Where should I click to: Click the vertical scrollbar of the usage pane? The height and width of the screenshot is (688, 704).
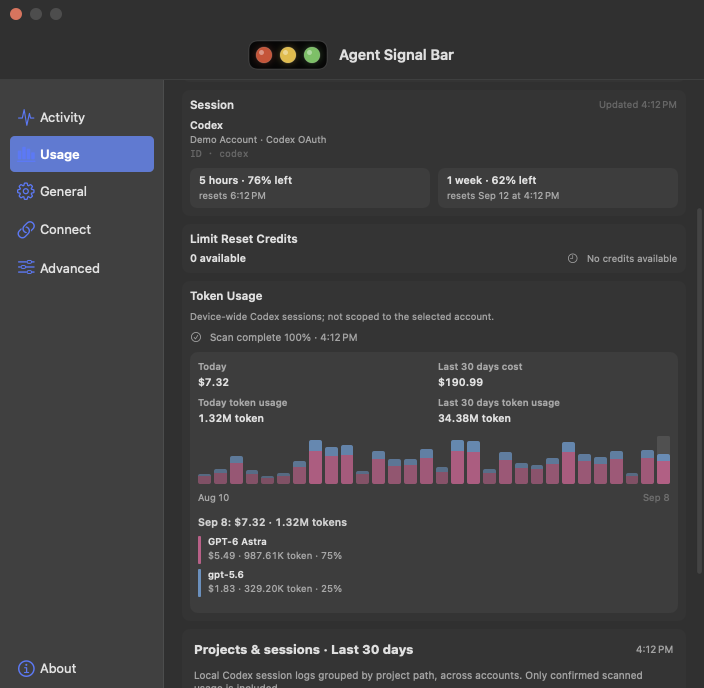pos(699,391)
